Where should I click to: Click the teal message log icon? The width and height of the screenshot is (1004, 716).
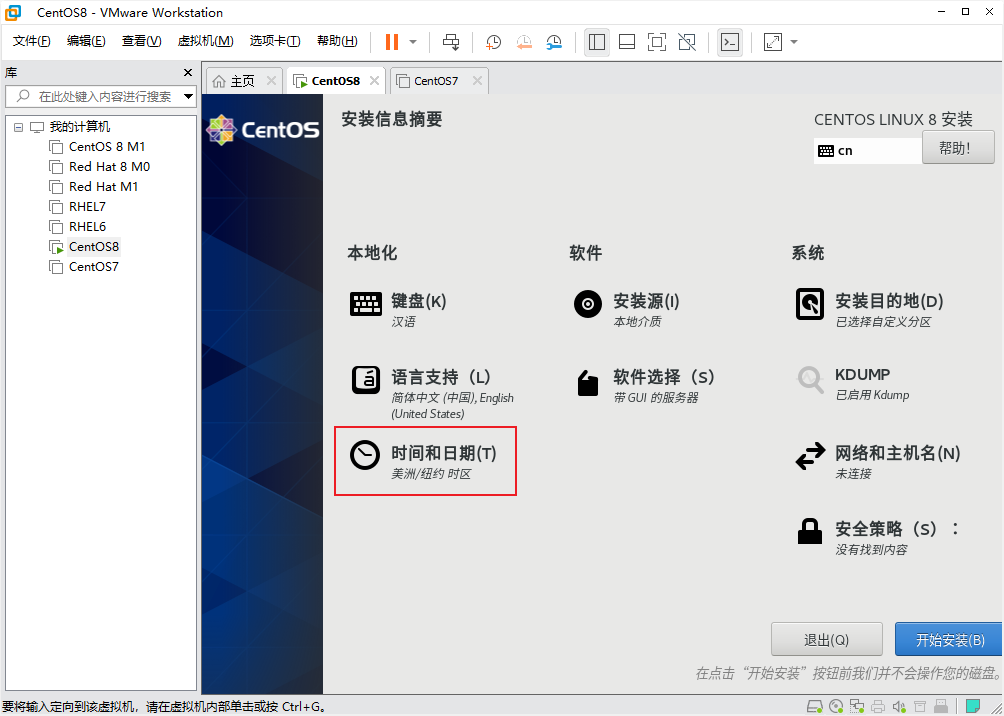(x=973, y=707)
